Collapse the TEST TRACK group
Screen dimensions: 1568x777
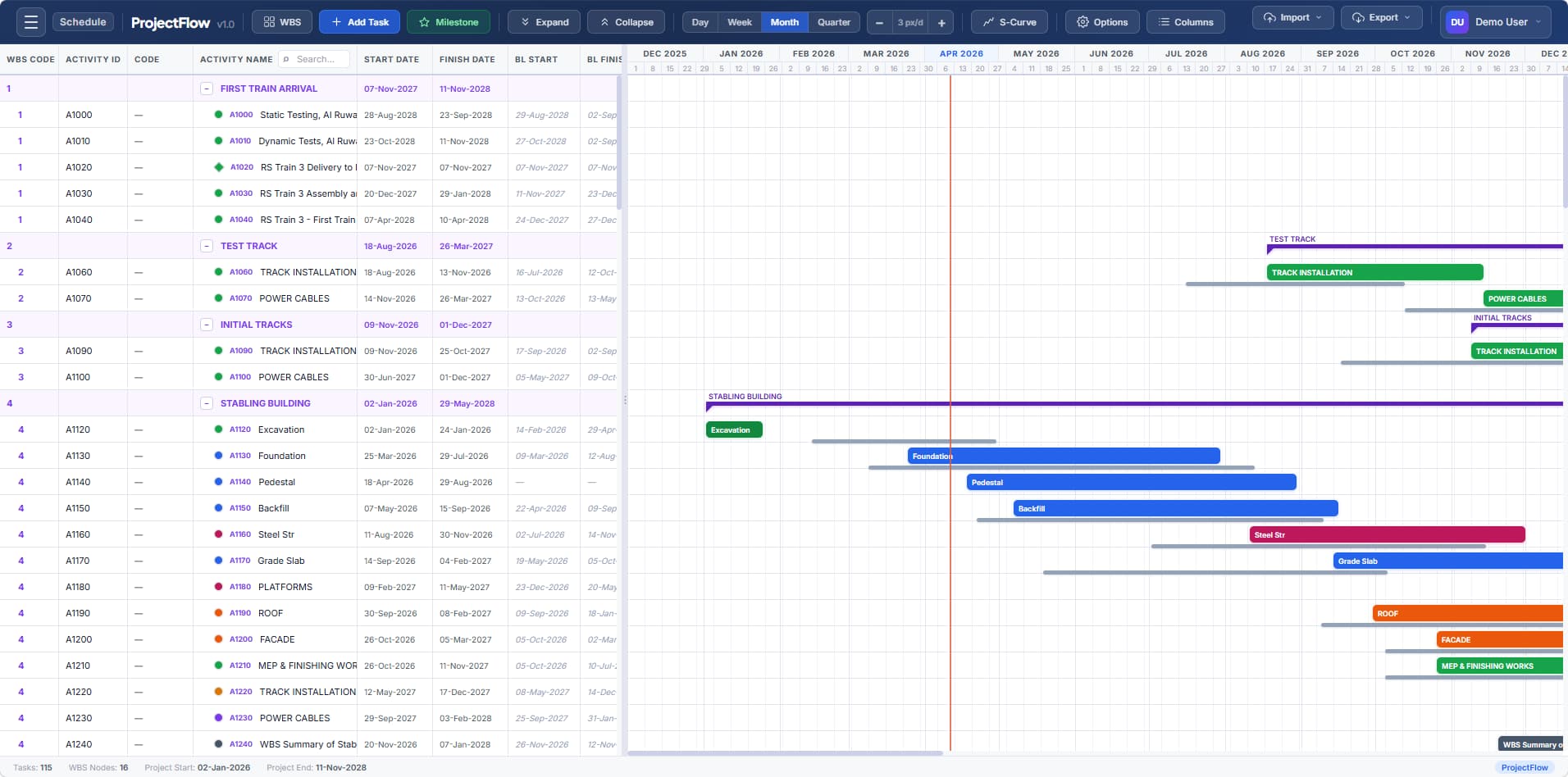pos(207,246)
